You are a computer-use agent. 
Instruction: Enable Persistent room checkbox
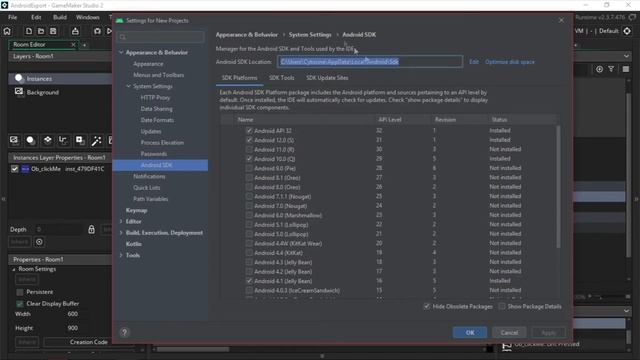(20, 292)
